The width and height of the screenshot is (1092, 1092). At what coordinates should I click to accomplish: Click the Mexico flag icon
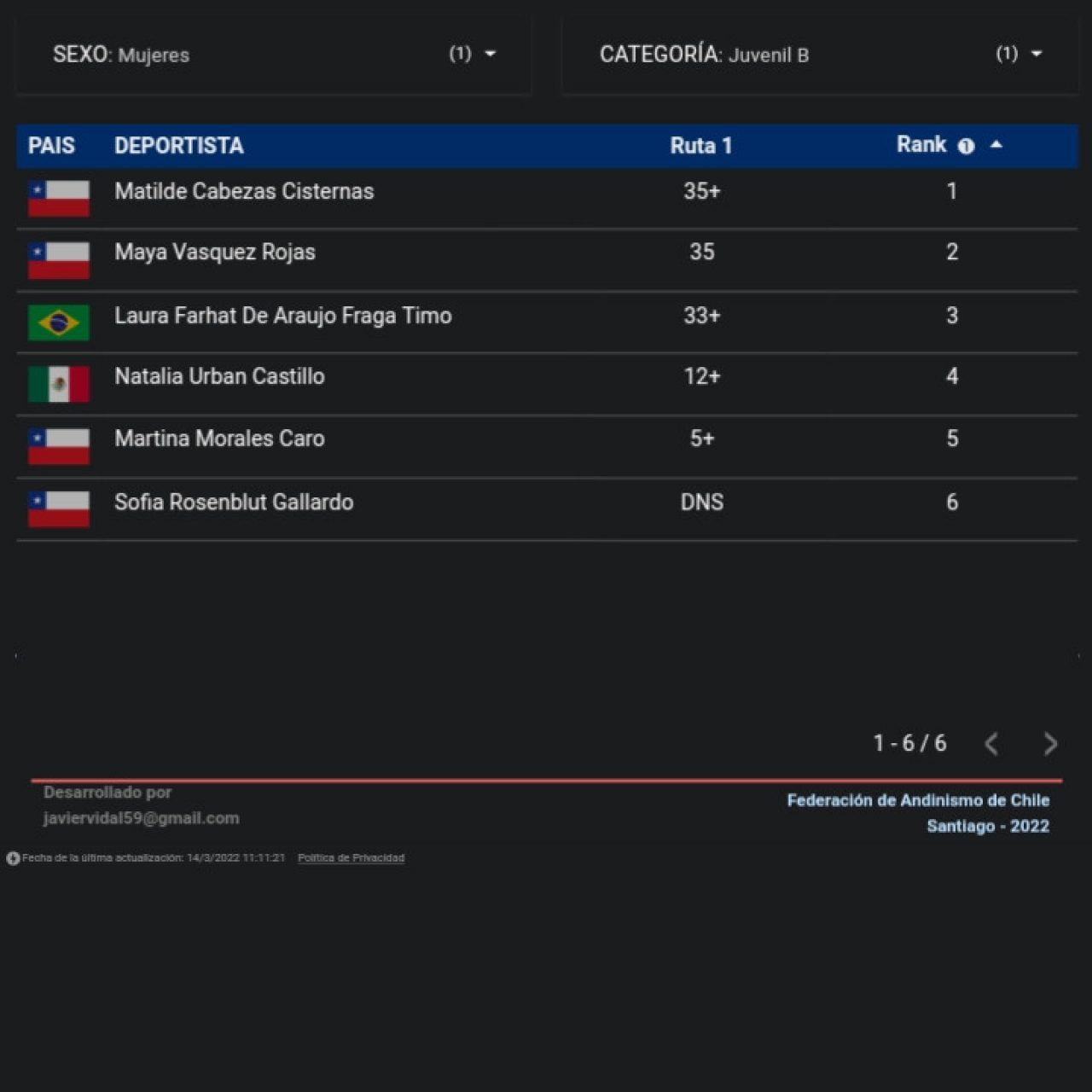click(x=59, y=384)
